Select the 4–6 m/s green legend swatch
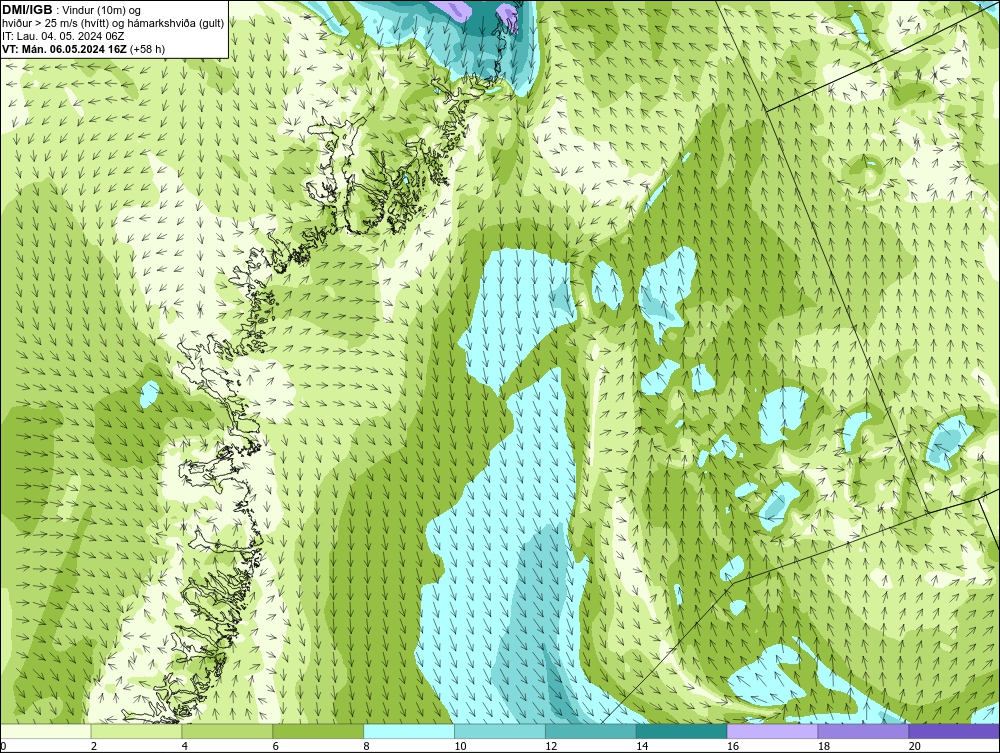Screen dimensions: 1000x753 click(x=227, y=731)
